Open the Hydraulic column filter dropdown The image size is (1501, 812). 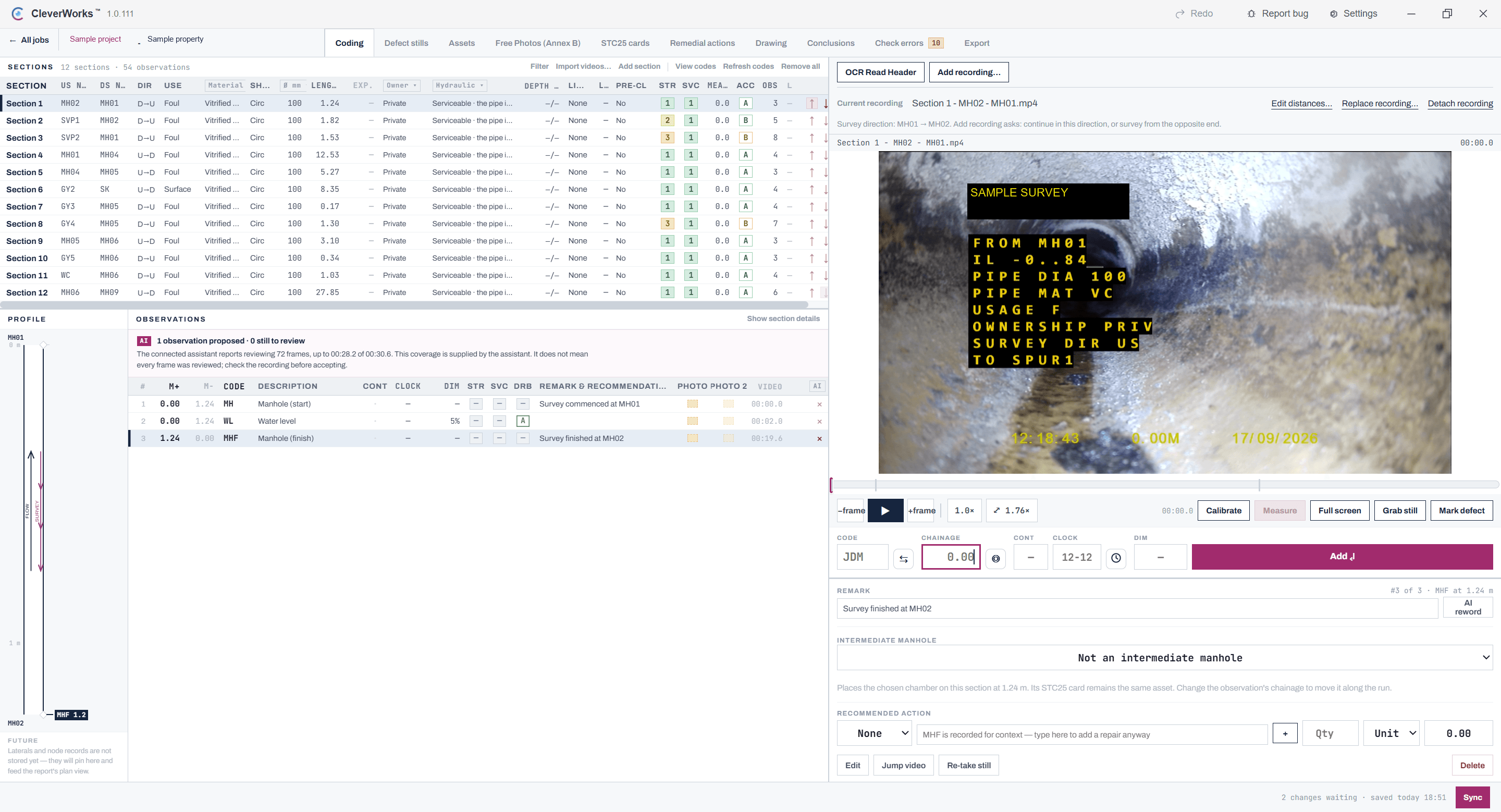tap(460, 85)
